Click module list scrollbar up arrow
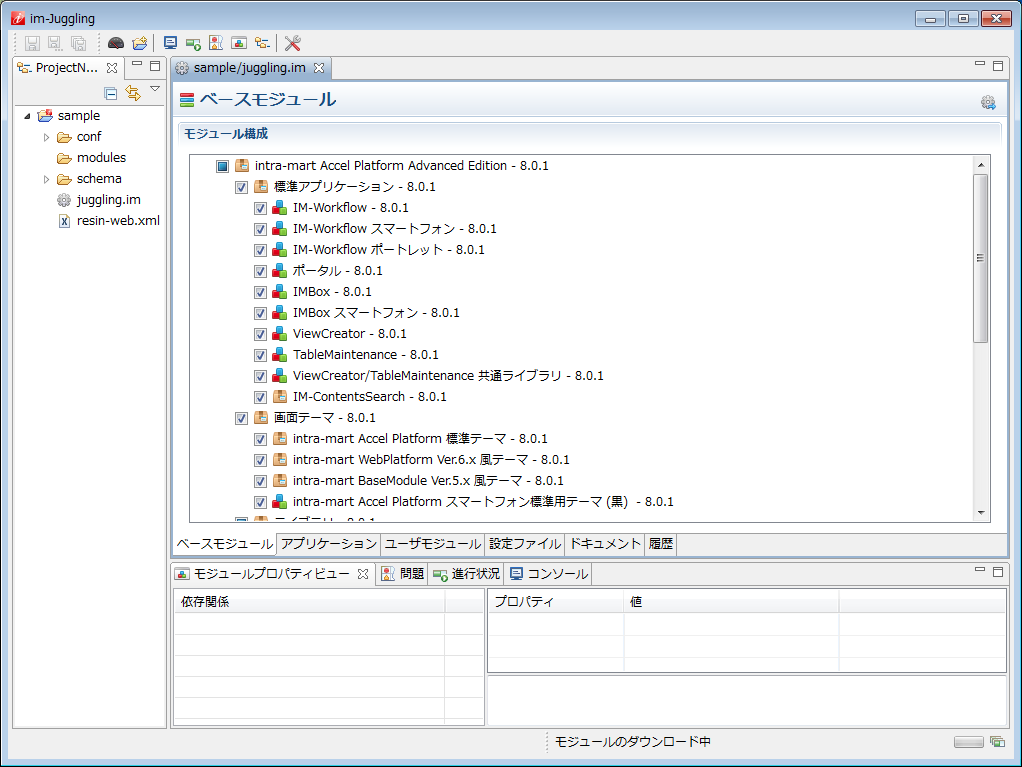The image size is (1022, 767). [x=981, y=166]
